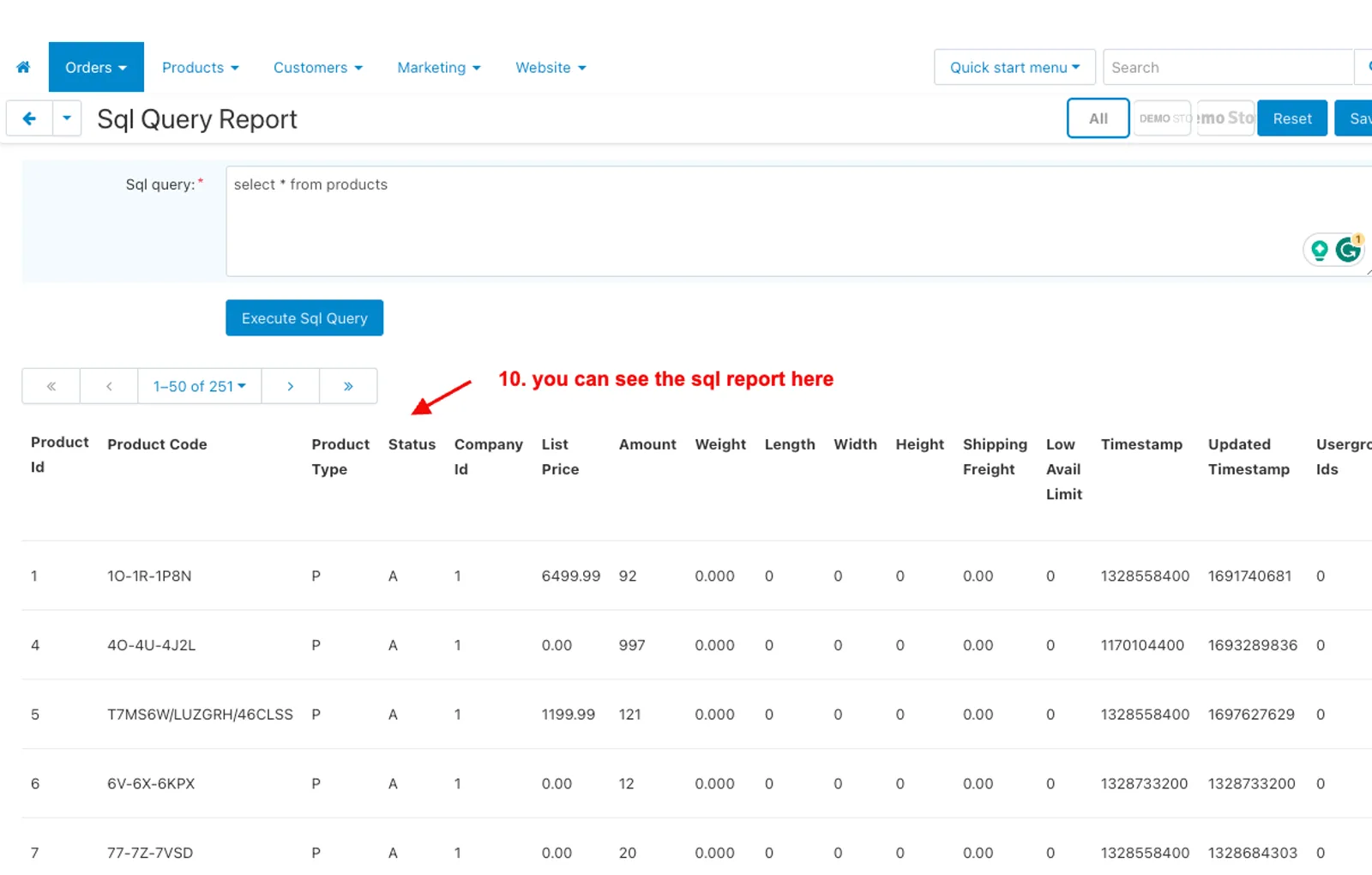
Task: Select product code 4O-4U-4J2L
Action: 151,645
